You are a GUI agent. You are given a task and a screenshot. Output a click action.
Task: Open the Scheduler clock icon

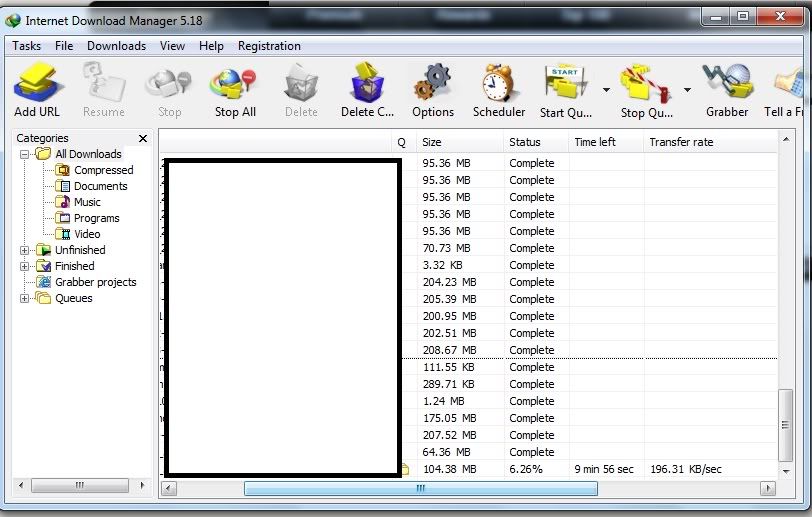[498, 83]
